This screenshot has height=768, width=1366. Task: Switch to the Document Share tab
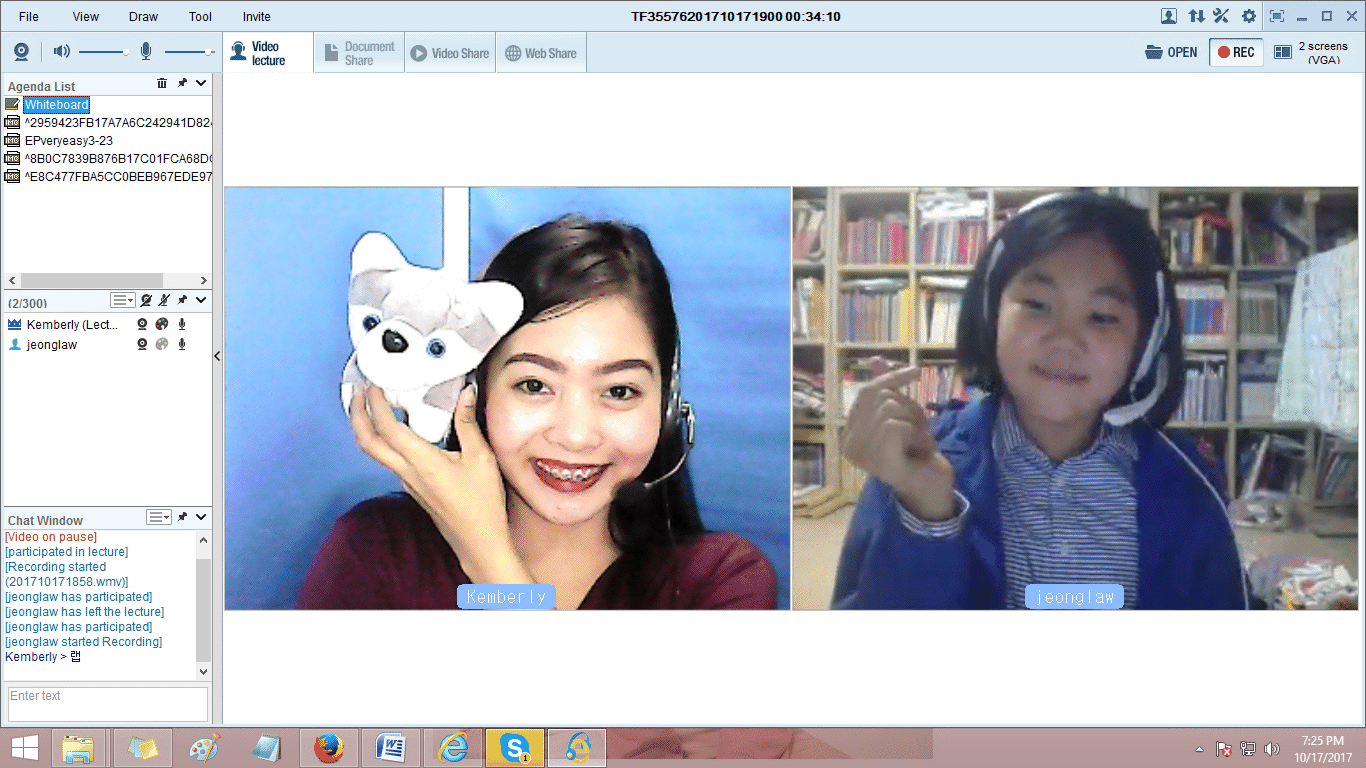tap(359, 53)
